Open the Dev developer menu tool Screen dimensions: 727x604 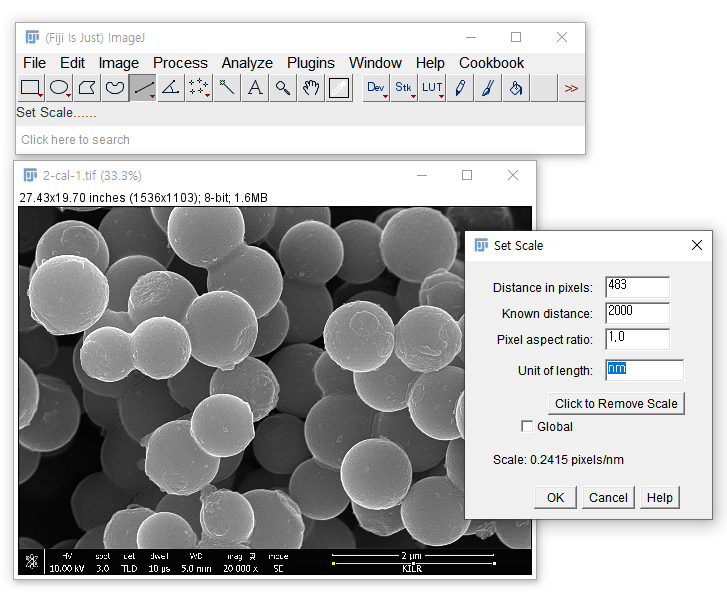click(376, 88)
